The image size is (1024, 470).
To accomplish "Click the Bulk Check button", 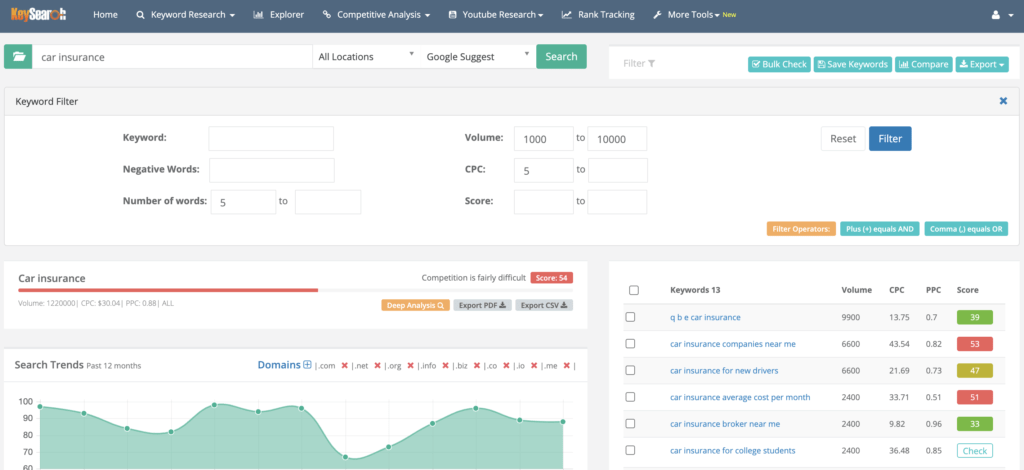I will pyautogui.click(x=779, y=65).
